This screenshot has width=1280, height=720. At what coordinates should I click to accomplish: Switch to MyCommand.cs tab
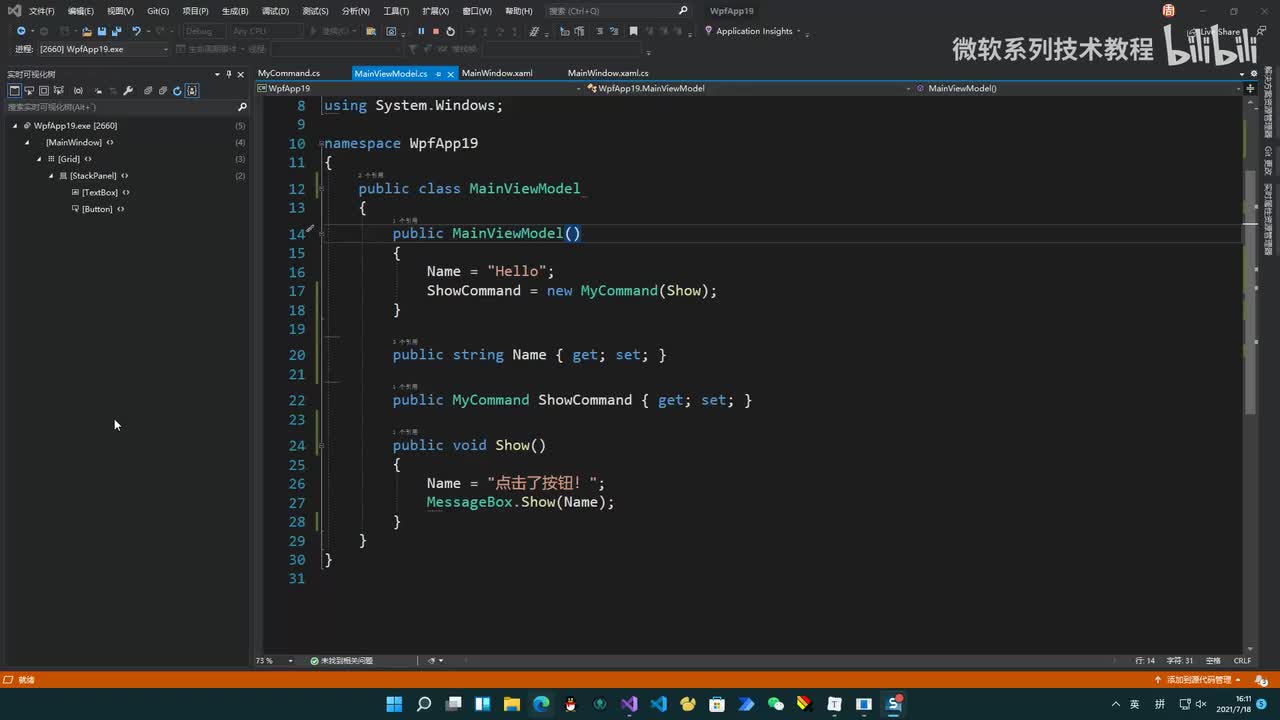[289, 73]
